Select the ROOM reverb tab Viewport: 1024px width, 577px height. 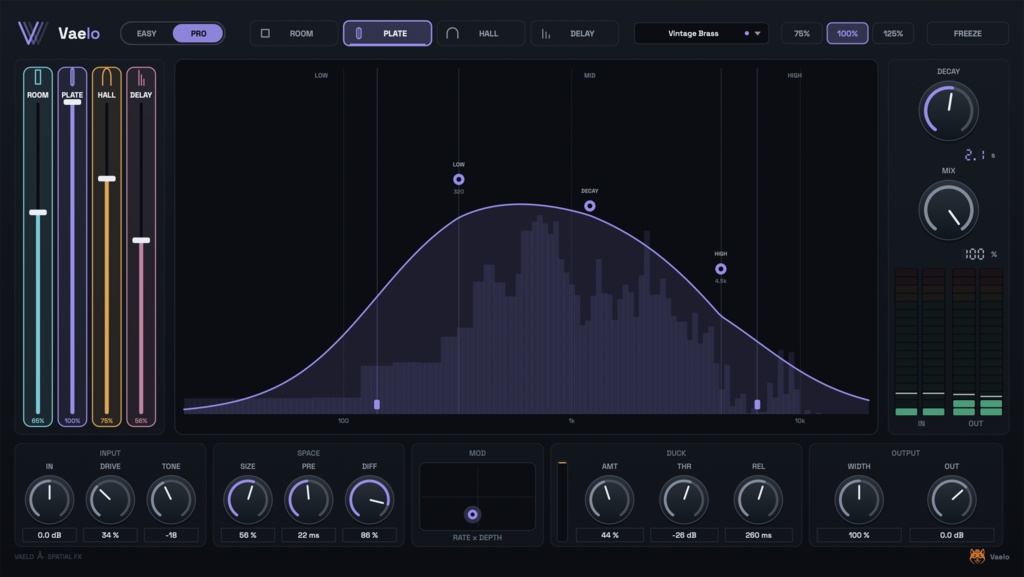[x=294, y=33]
